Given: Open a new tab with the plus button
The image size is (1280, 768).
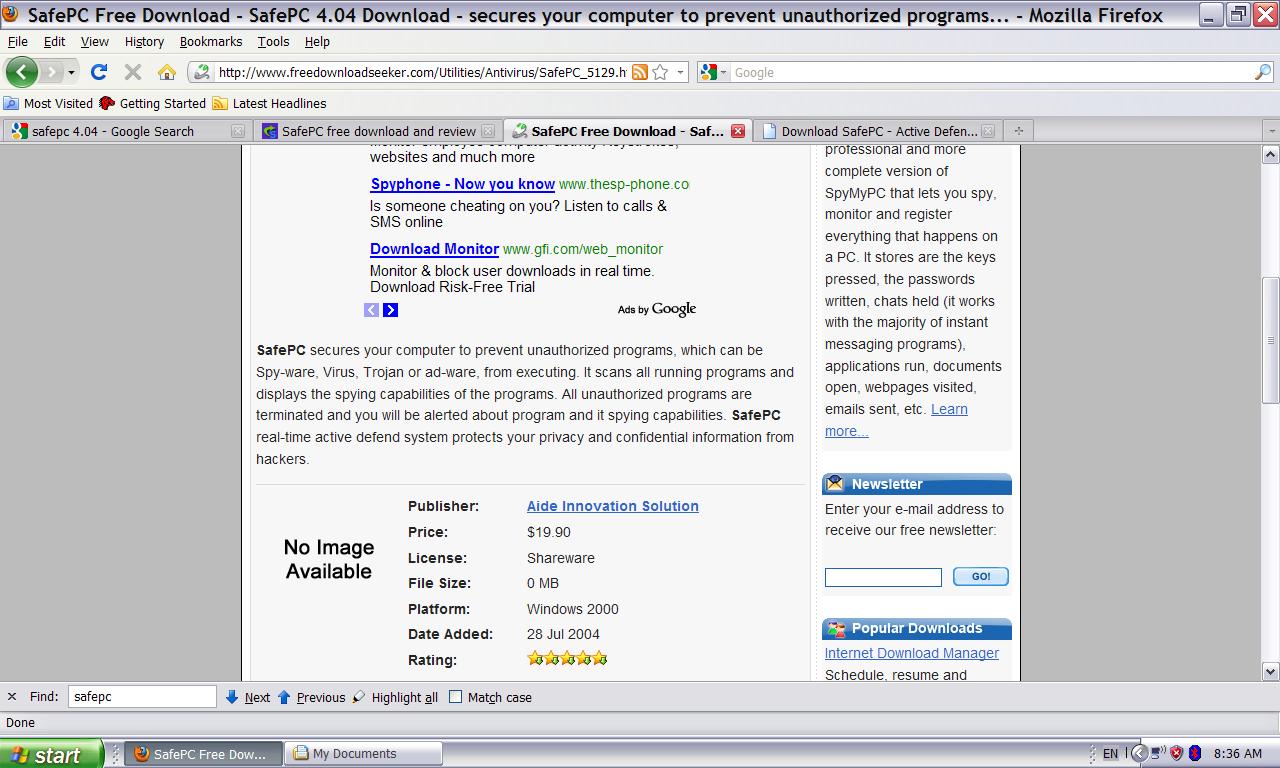Looking at the screenshot, I should pos(1019,130).
